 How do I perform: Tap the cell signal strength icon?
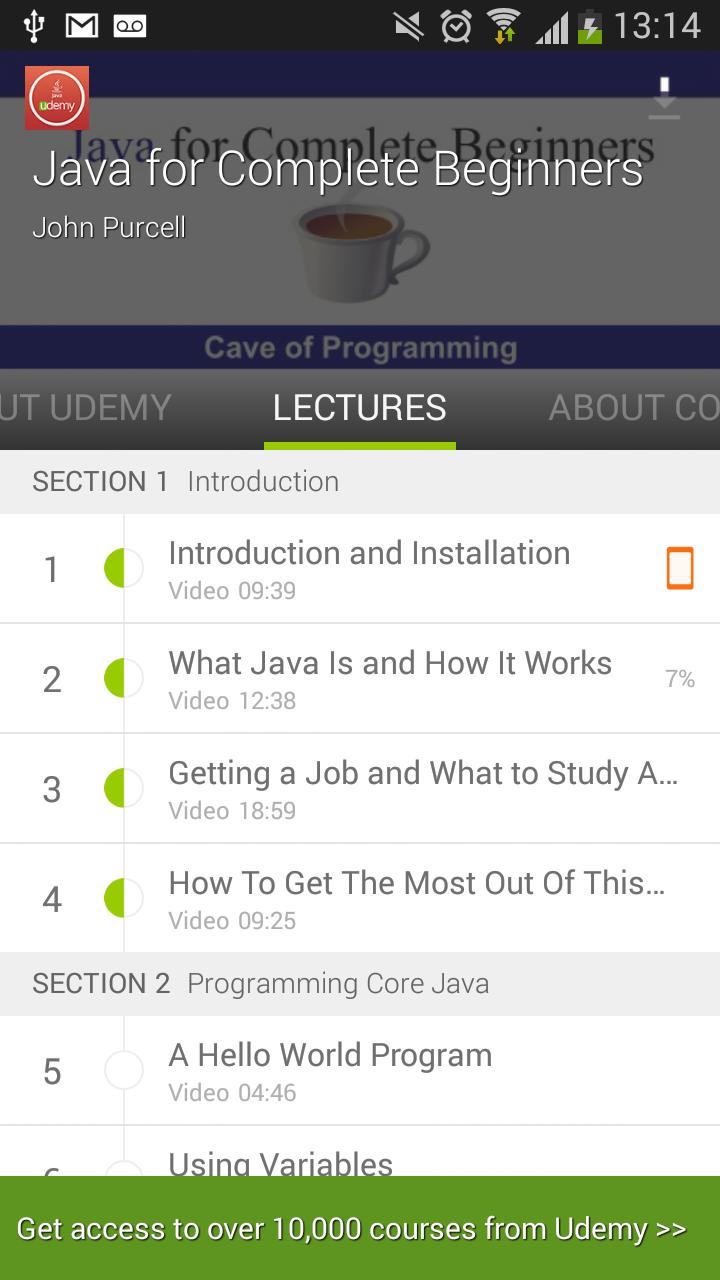coord(551,27)
